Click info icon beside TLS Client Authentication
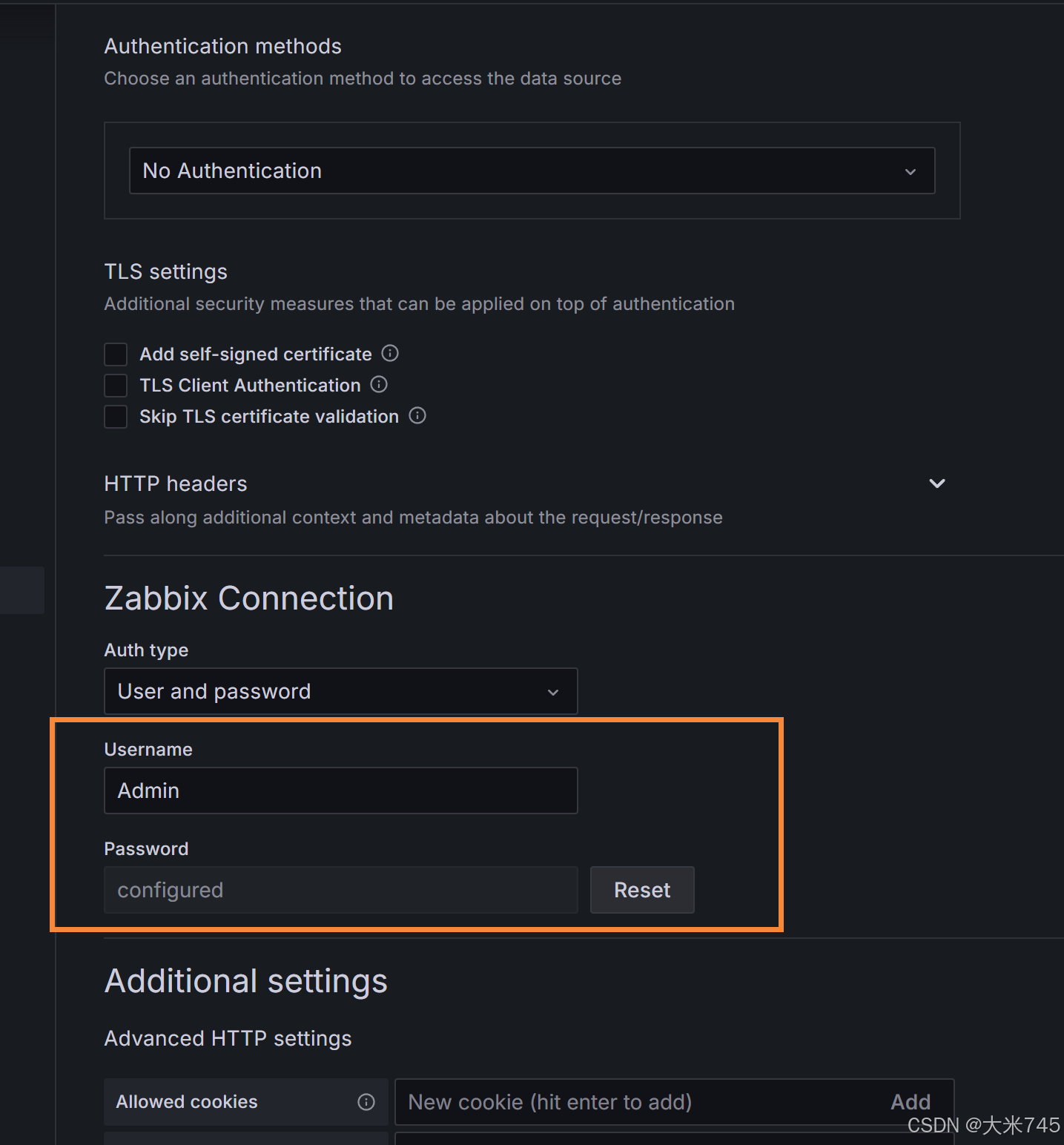Screen dimensions: 1064x1145 point(379,384)
